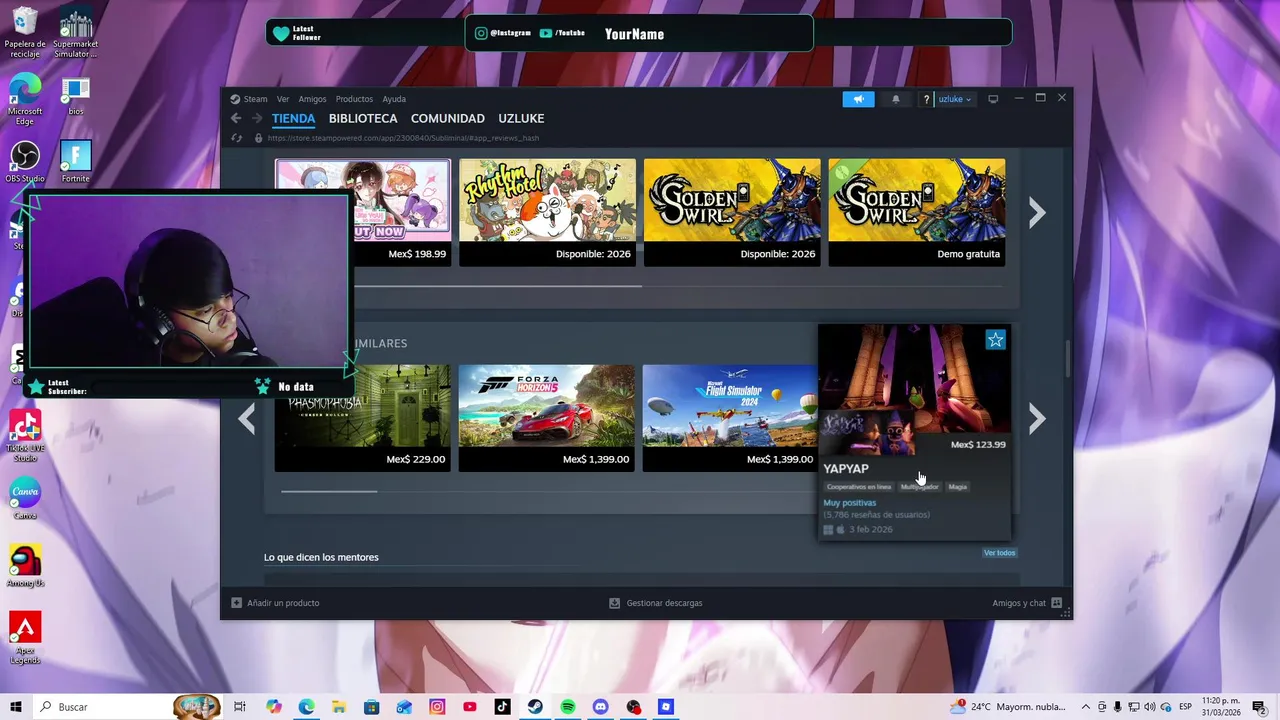Click the padlock icon beside the URL

point(258,138)
